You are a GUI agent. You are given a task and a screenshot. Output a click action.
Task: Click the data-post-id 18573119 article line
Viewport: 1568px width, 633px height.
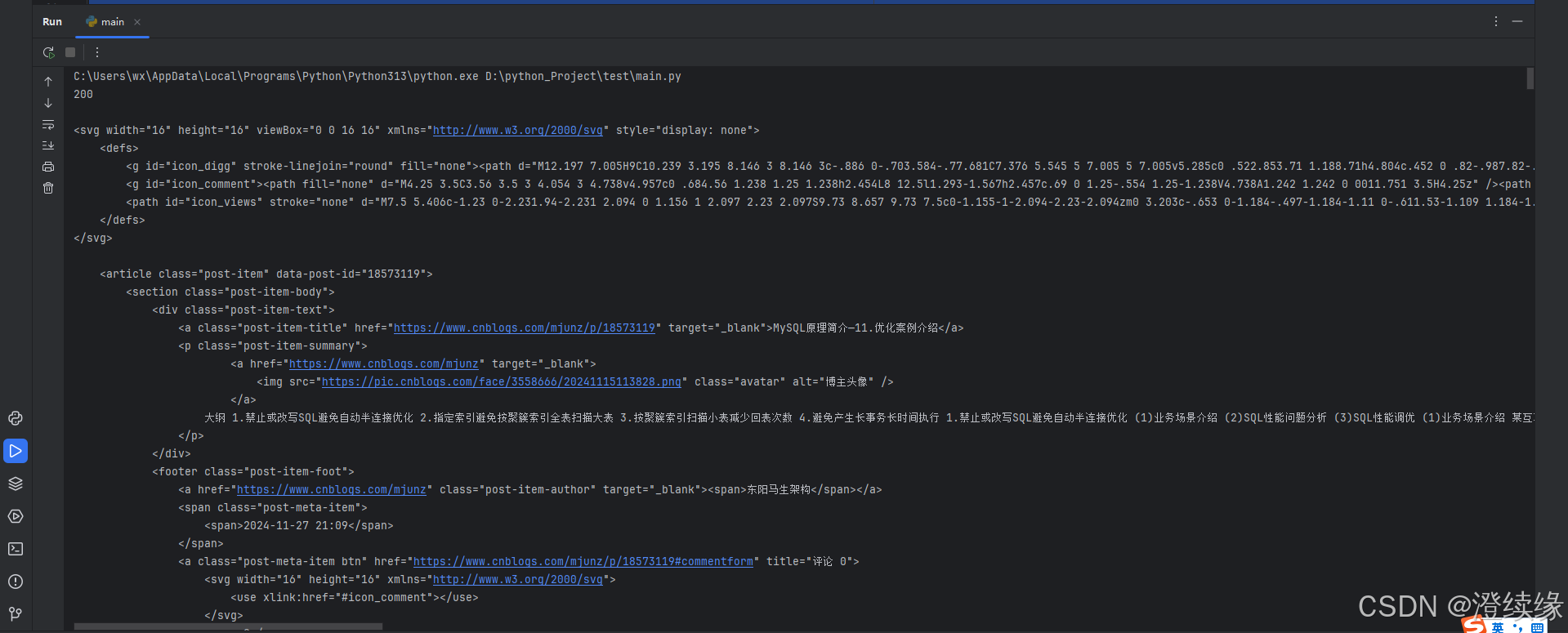click(266, 274)
